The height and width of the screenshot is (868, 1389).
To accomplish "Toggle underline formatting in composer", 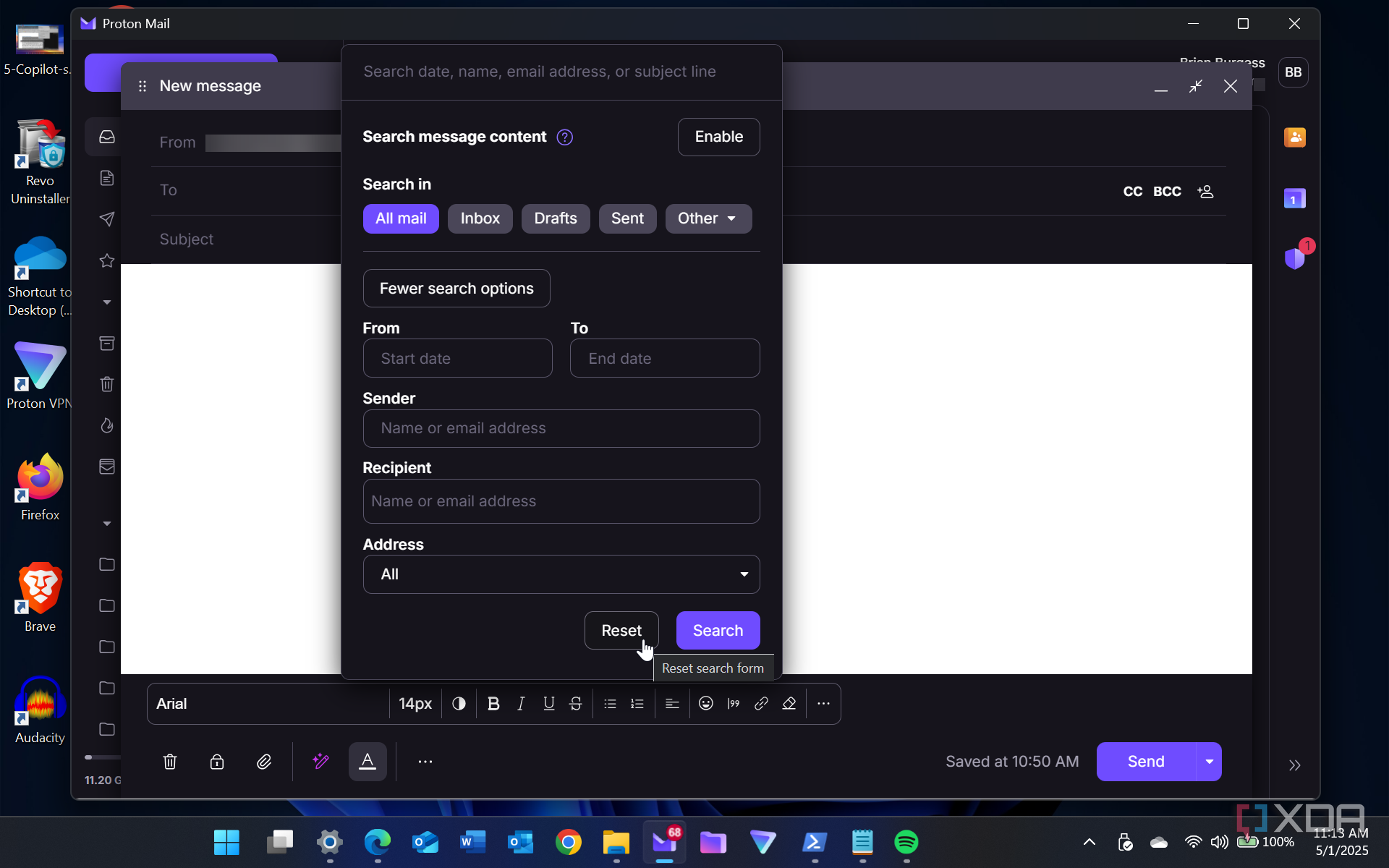I will click(548, 704).
